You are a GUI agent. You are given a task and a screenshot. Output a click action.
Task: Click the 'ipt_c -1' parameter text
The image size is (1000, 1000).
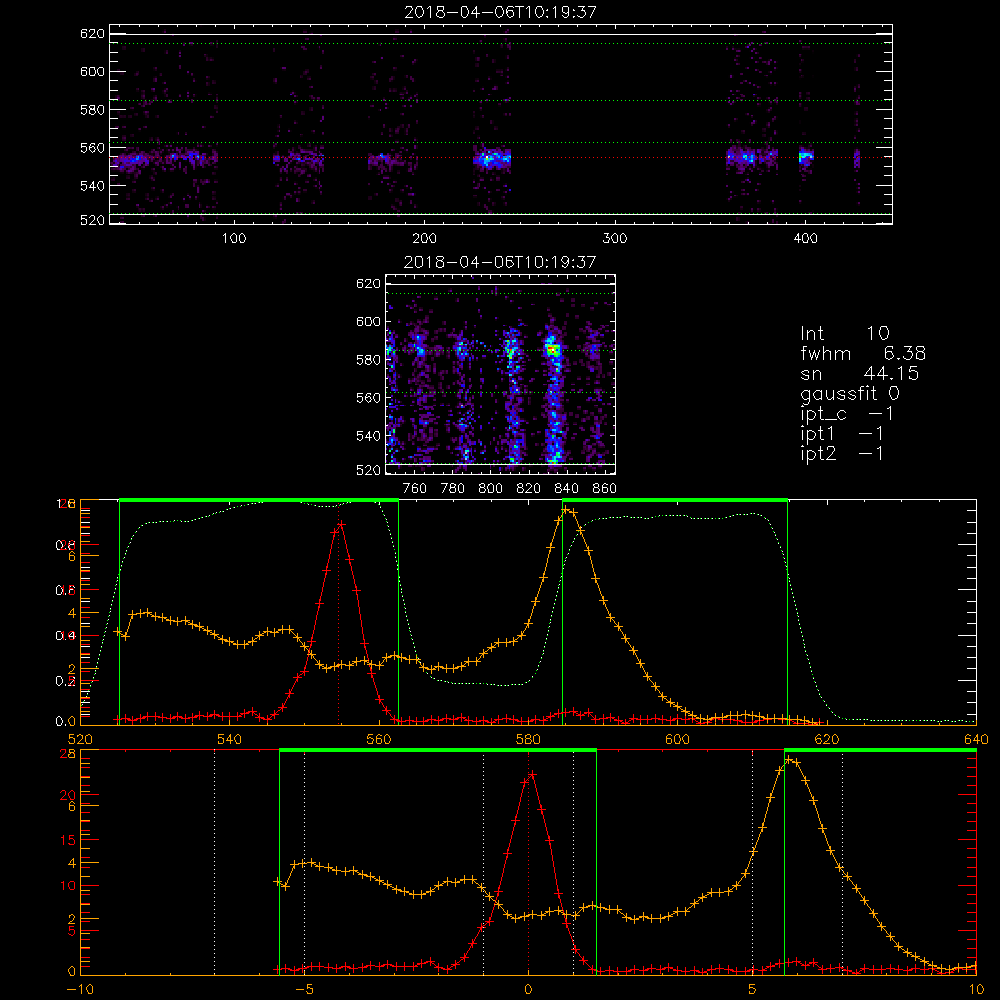pos(847,413)
